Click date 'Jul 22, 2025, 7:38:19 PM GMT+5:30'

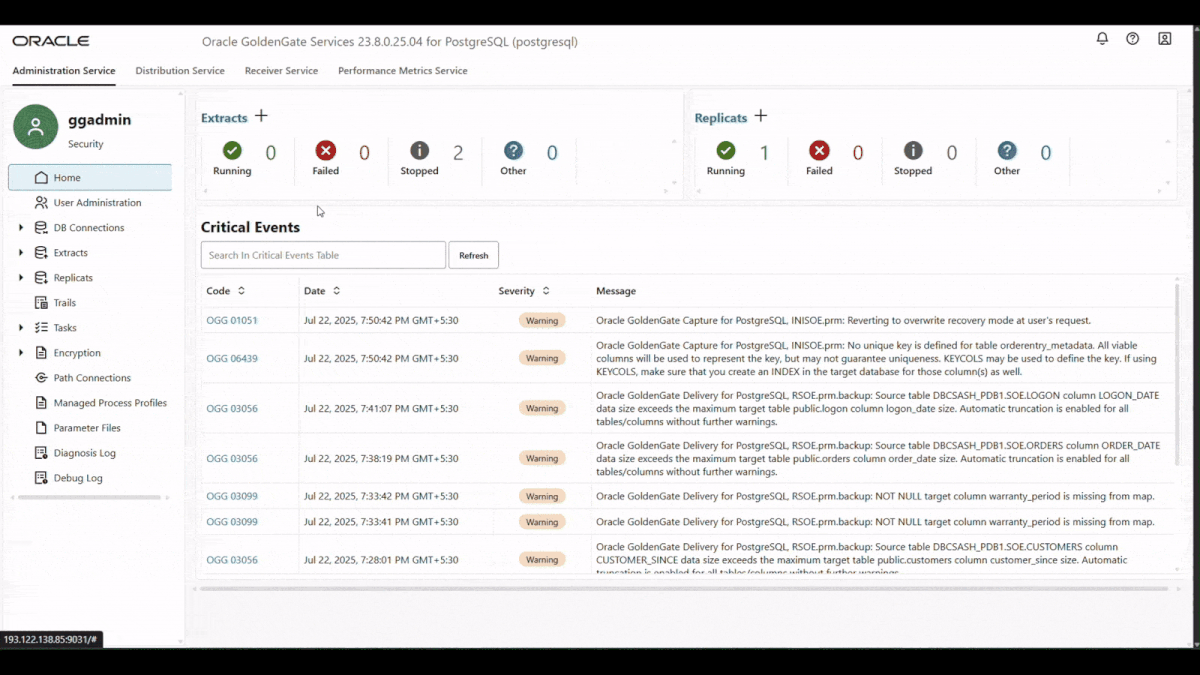pos(381,458)
